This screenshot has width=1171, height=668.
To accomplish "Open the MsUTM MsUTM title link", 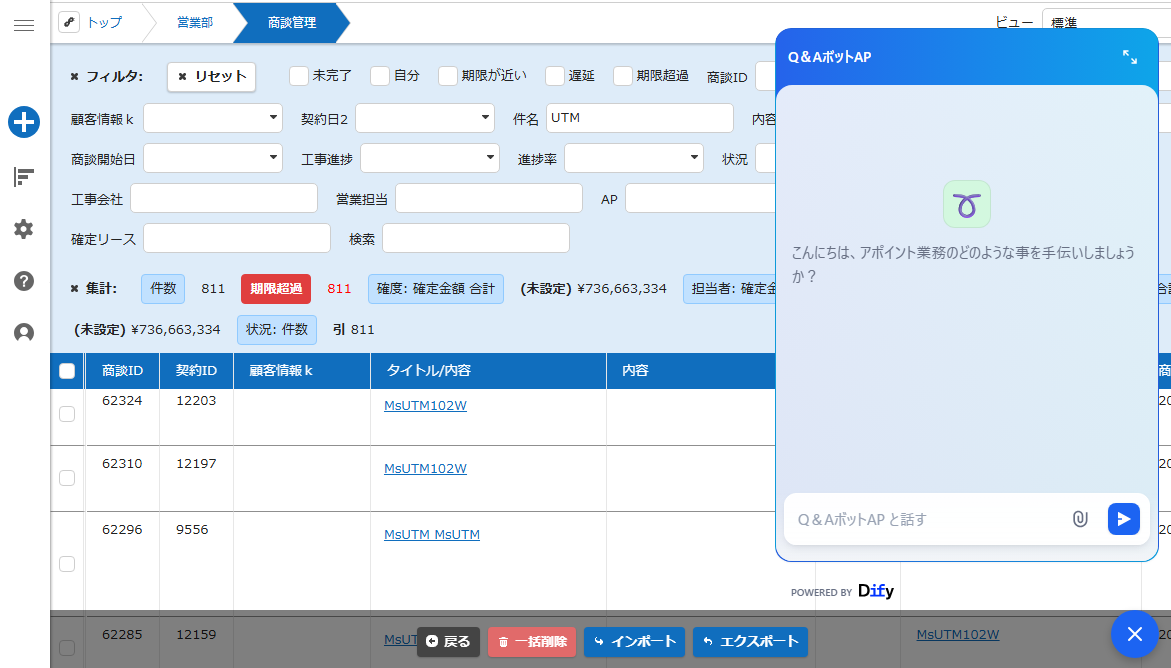I will coord(432,534).
